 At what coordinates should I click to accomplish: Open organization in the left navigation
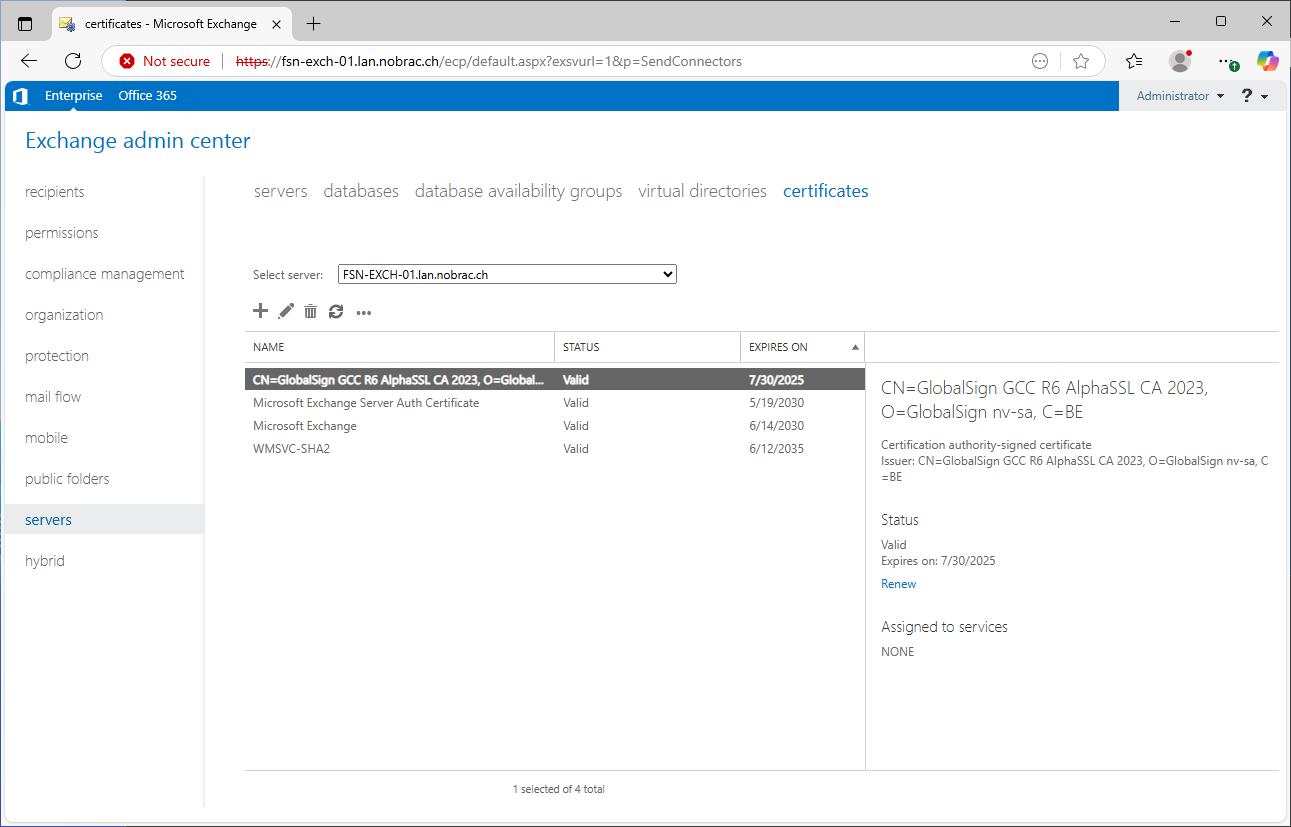[64, 315]
